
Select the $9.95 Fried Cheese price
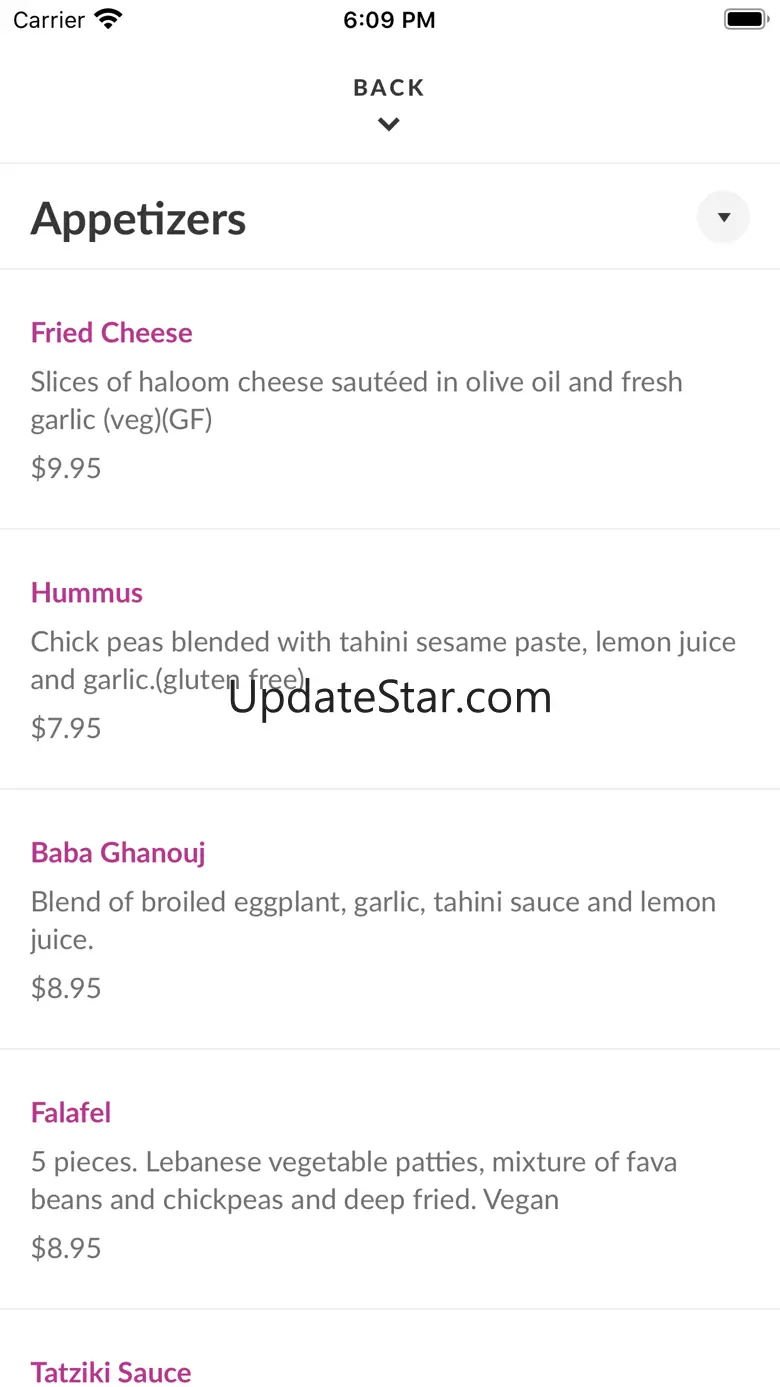[66, 468]
